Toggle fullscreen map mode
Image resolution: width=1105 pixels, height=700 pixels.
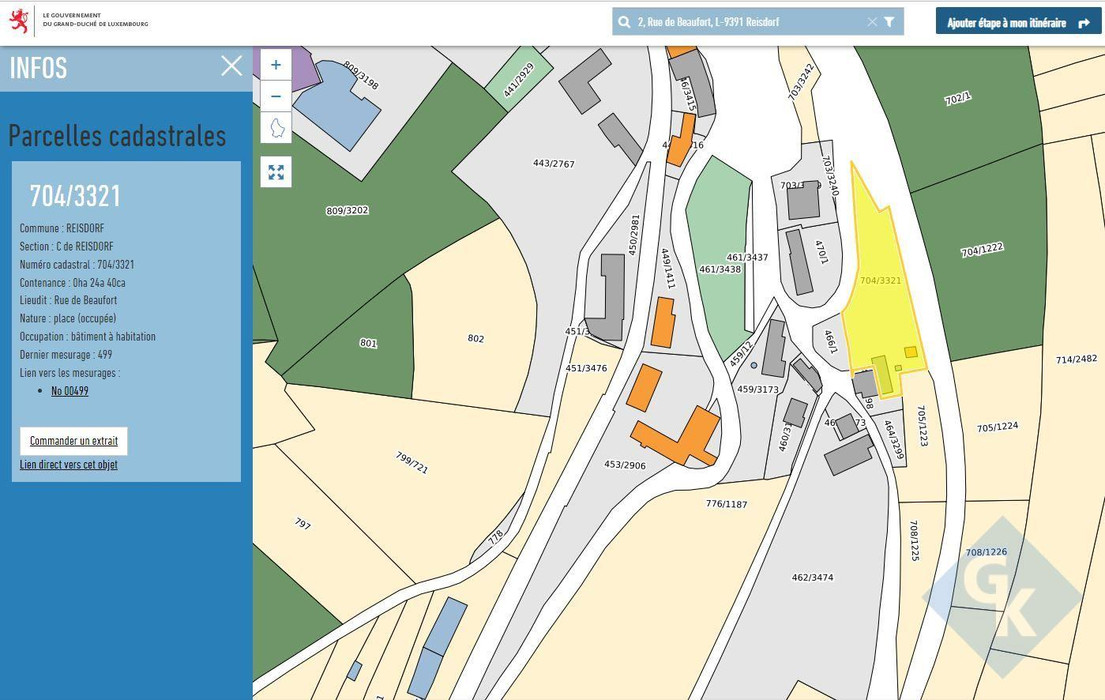point(276,172)
